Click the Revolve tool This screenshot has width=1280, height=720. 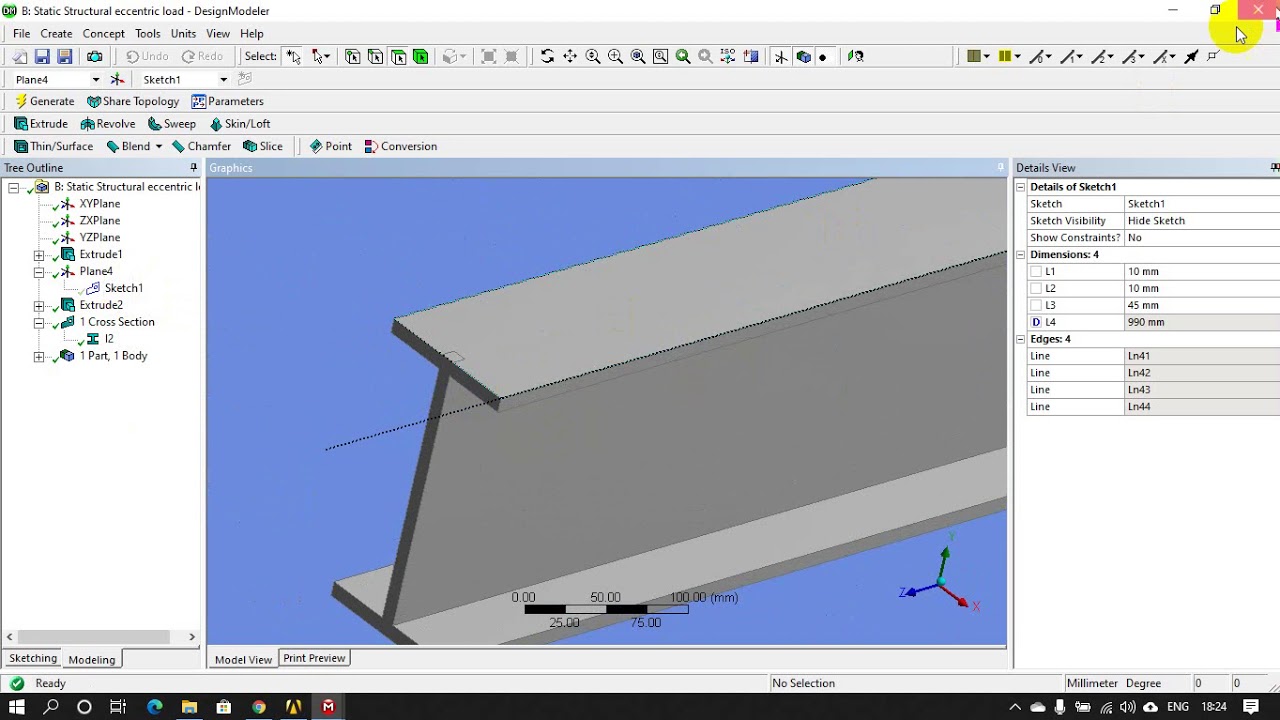click(x=108, y=124)
